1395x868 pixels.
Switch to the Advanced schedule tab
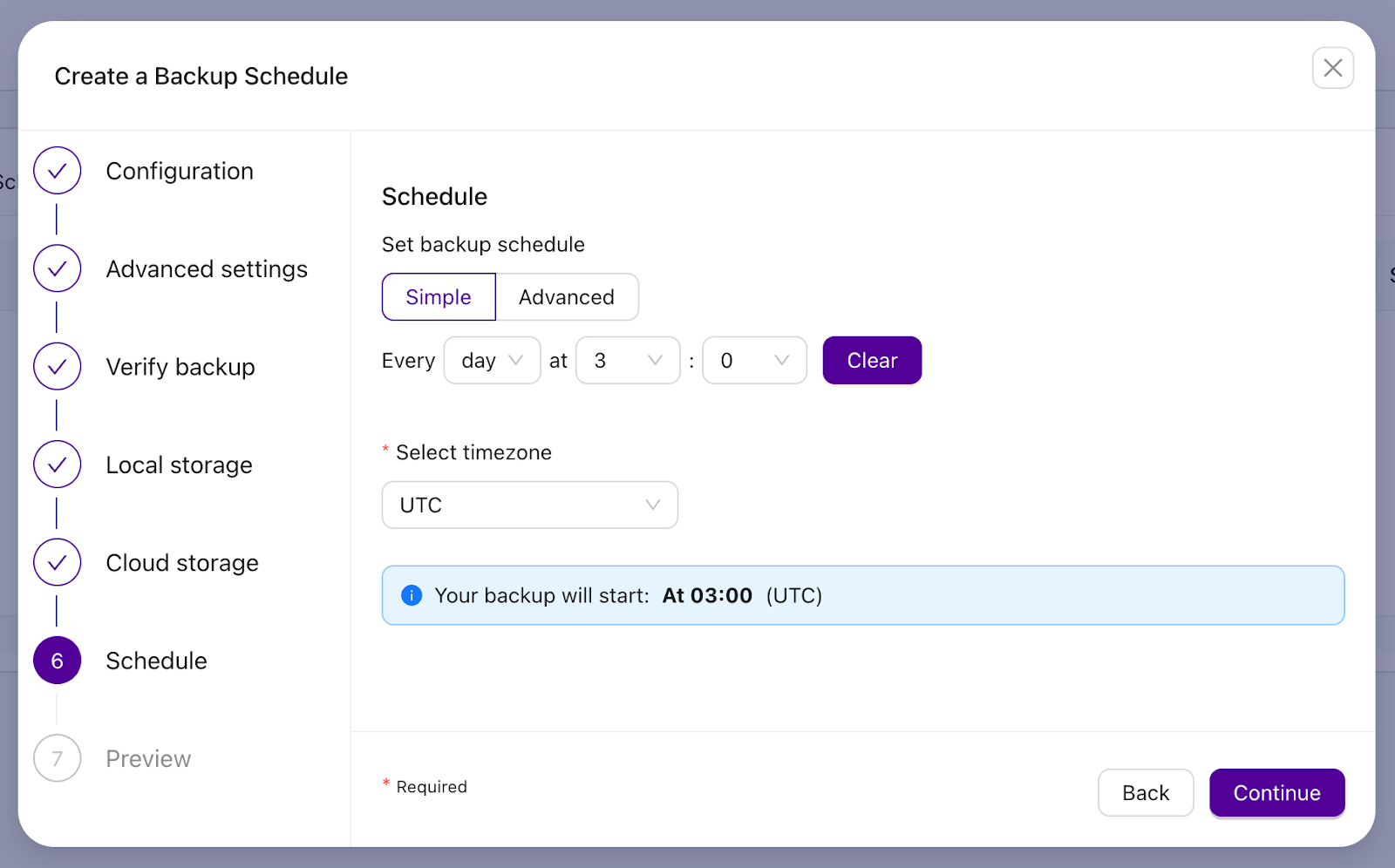pos(567,296)
